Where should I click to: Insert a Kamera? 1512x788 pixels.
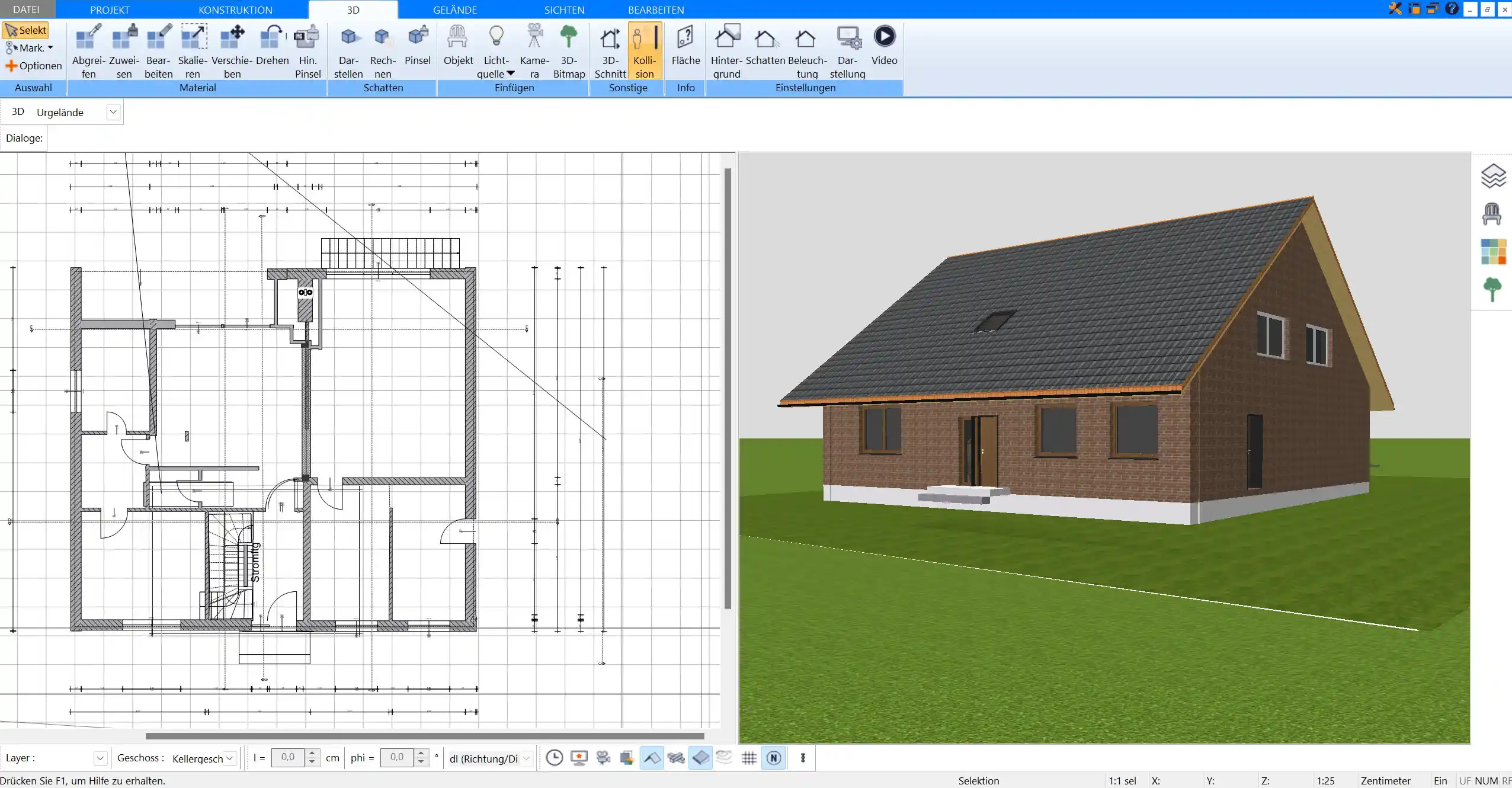534,51
